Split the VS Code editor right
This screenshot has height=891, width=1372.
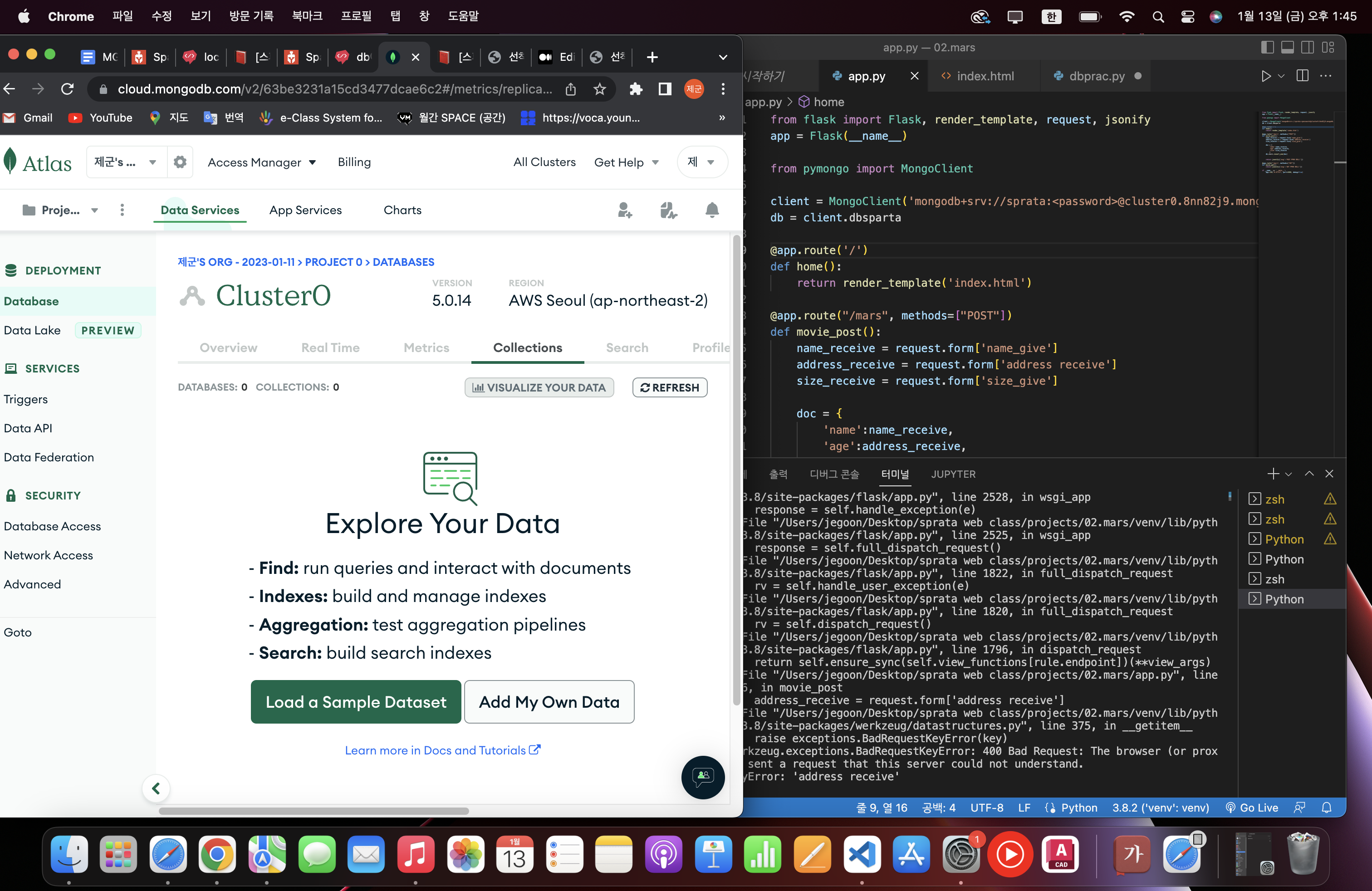1302,76
